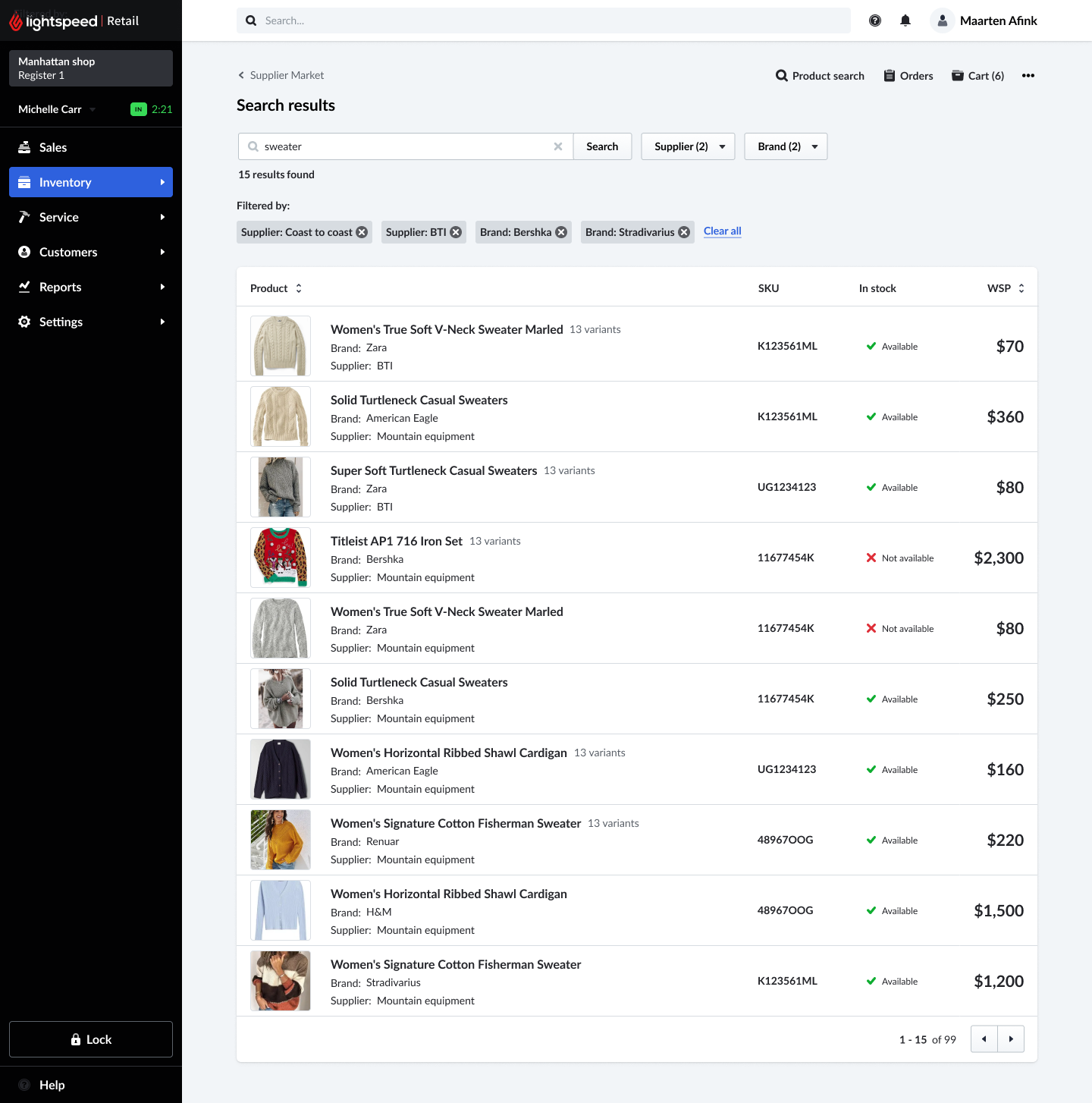Go to previous results page arrow

[x=984, y=1039]
